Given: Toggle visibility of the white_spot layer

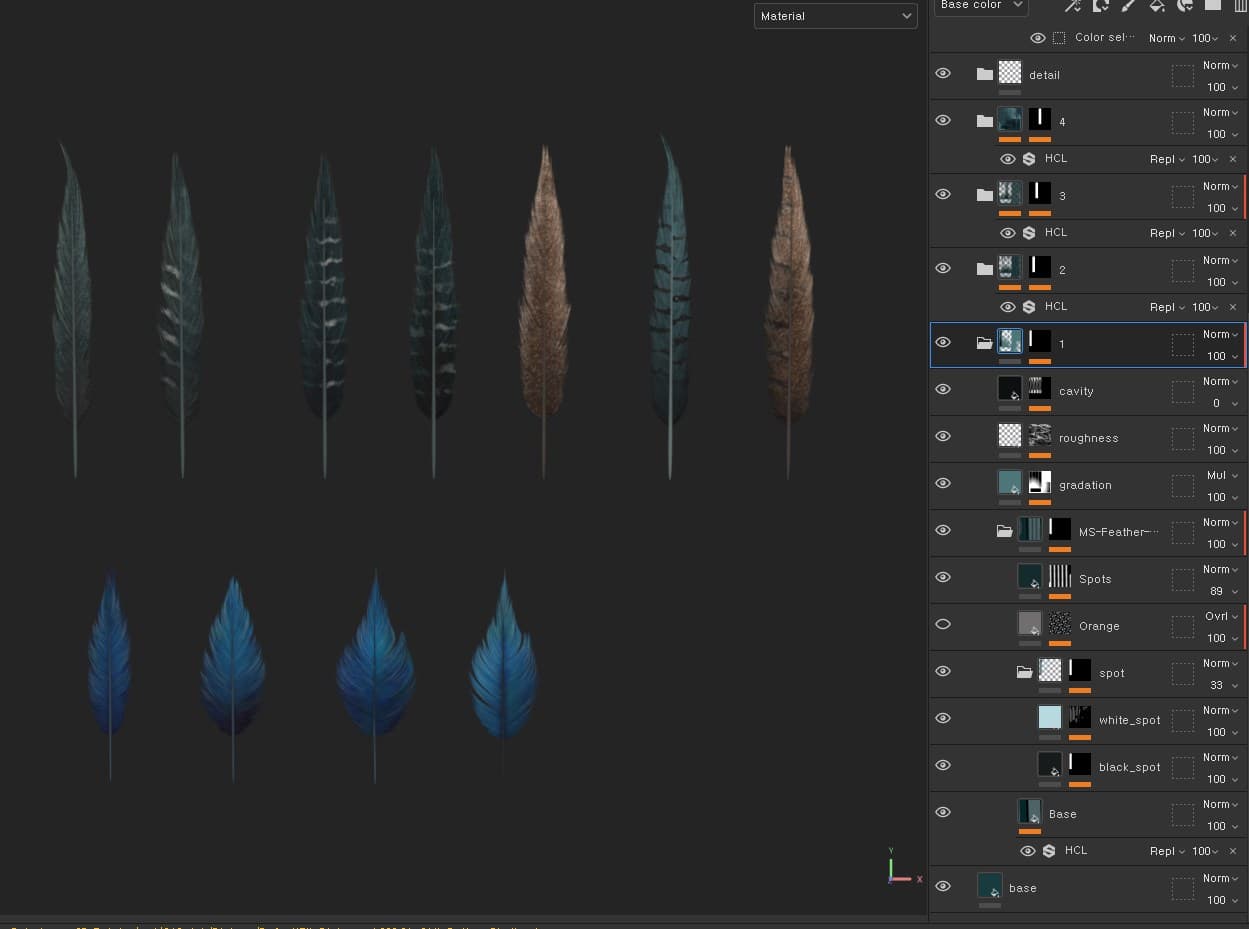Looking at the screenshot, I should (942, 718).
